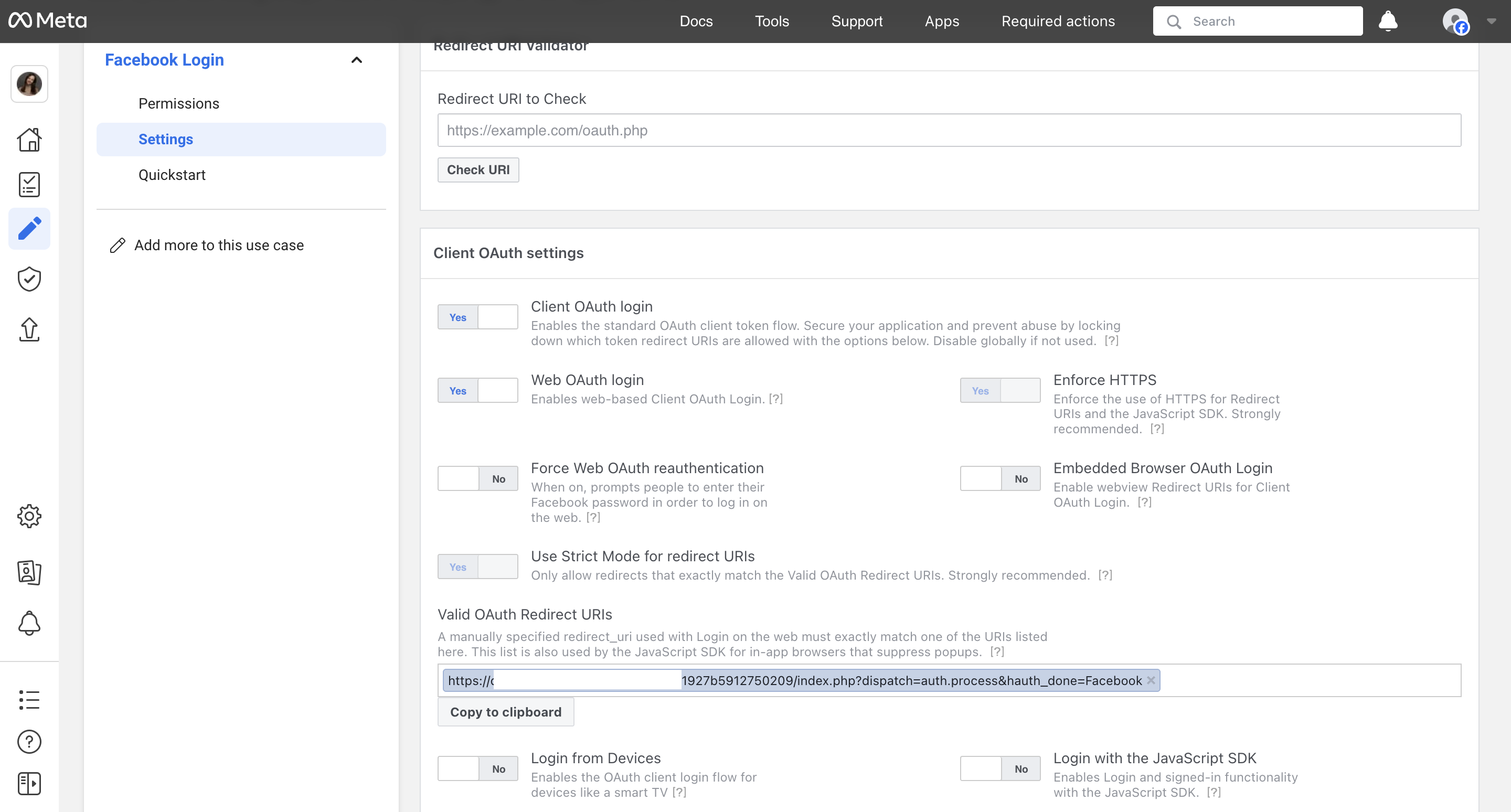The height and width of the screenshot is (812, 1511).
Task: Open App settings gear icon
Action: 29,516
